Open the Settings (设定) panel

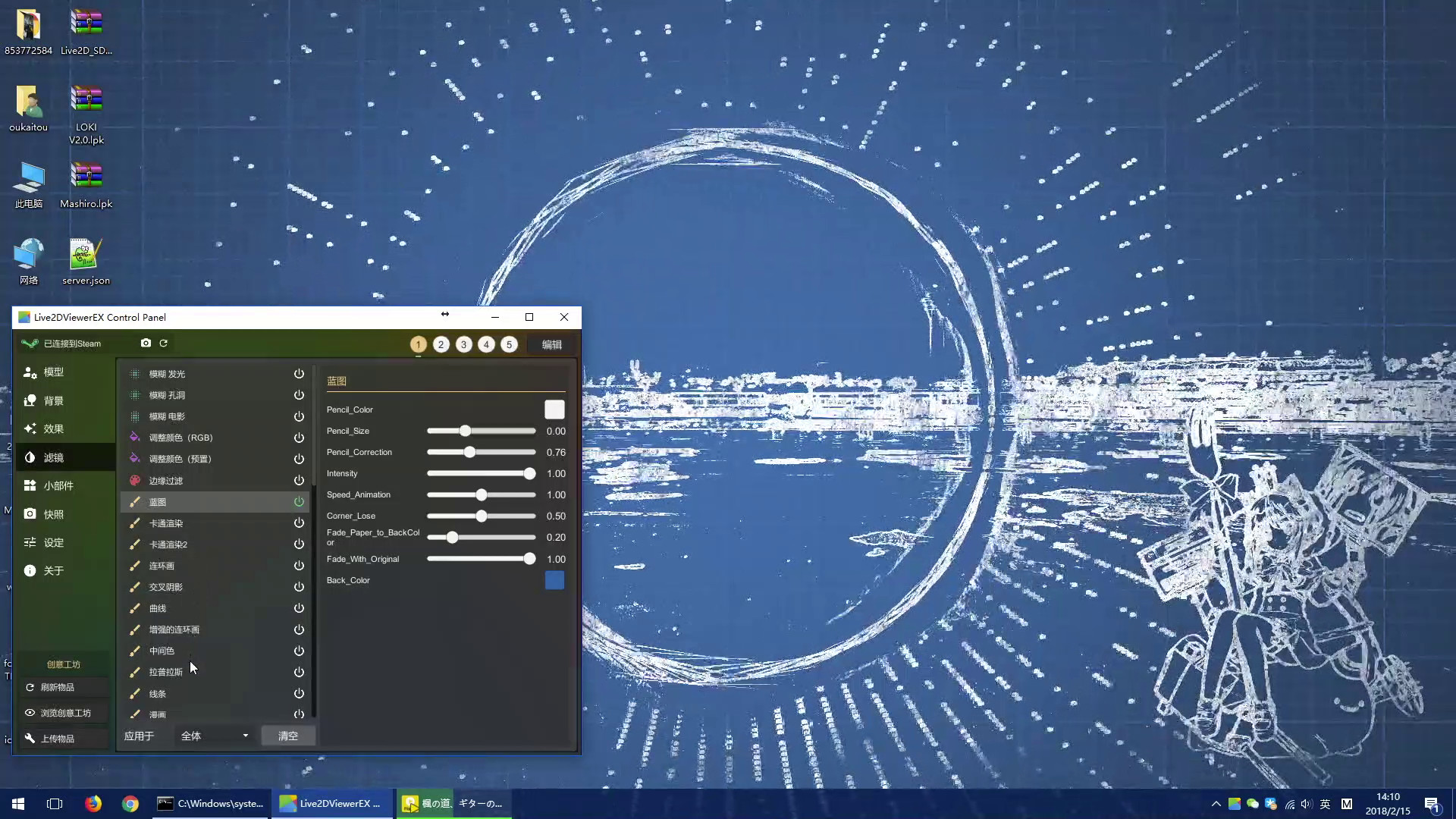(x=53, y=542)
